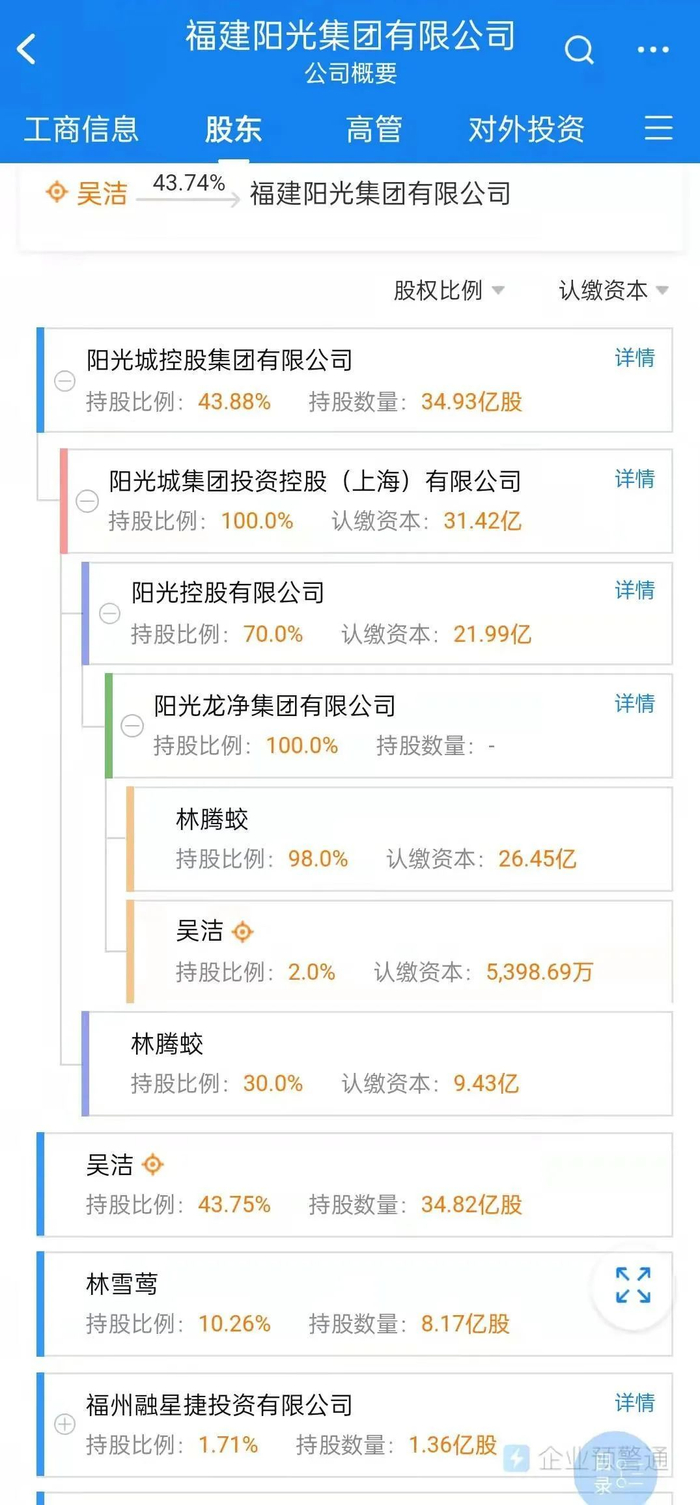Open search with magnifier icon
The height and width of the screenshot is (1505, 700).
click(579, 49)
